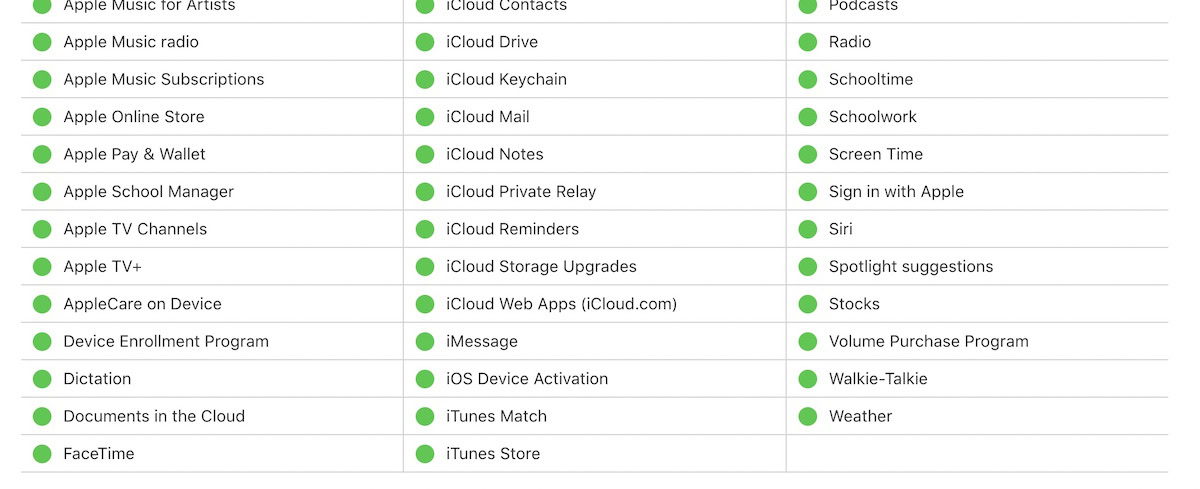The image size is (1200, 489).
Task: Click the green status dot beside iMessage
Action: coord(425,342)
